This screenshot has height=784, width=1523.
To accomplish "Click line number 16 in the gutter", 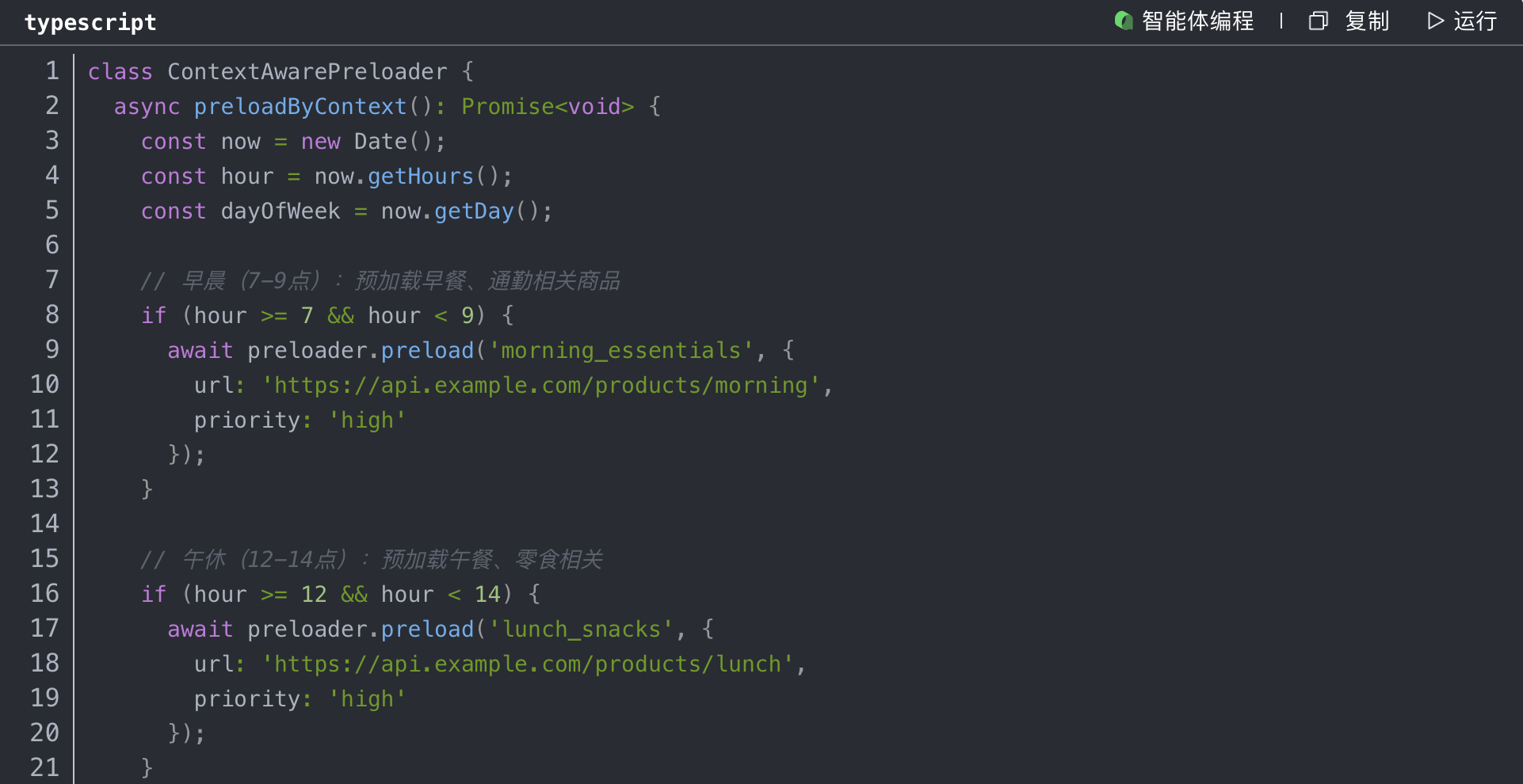I will pos(45,594).
